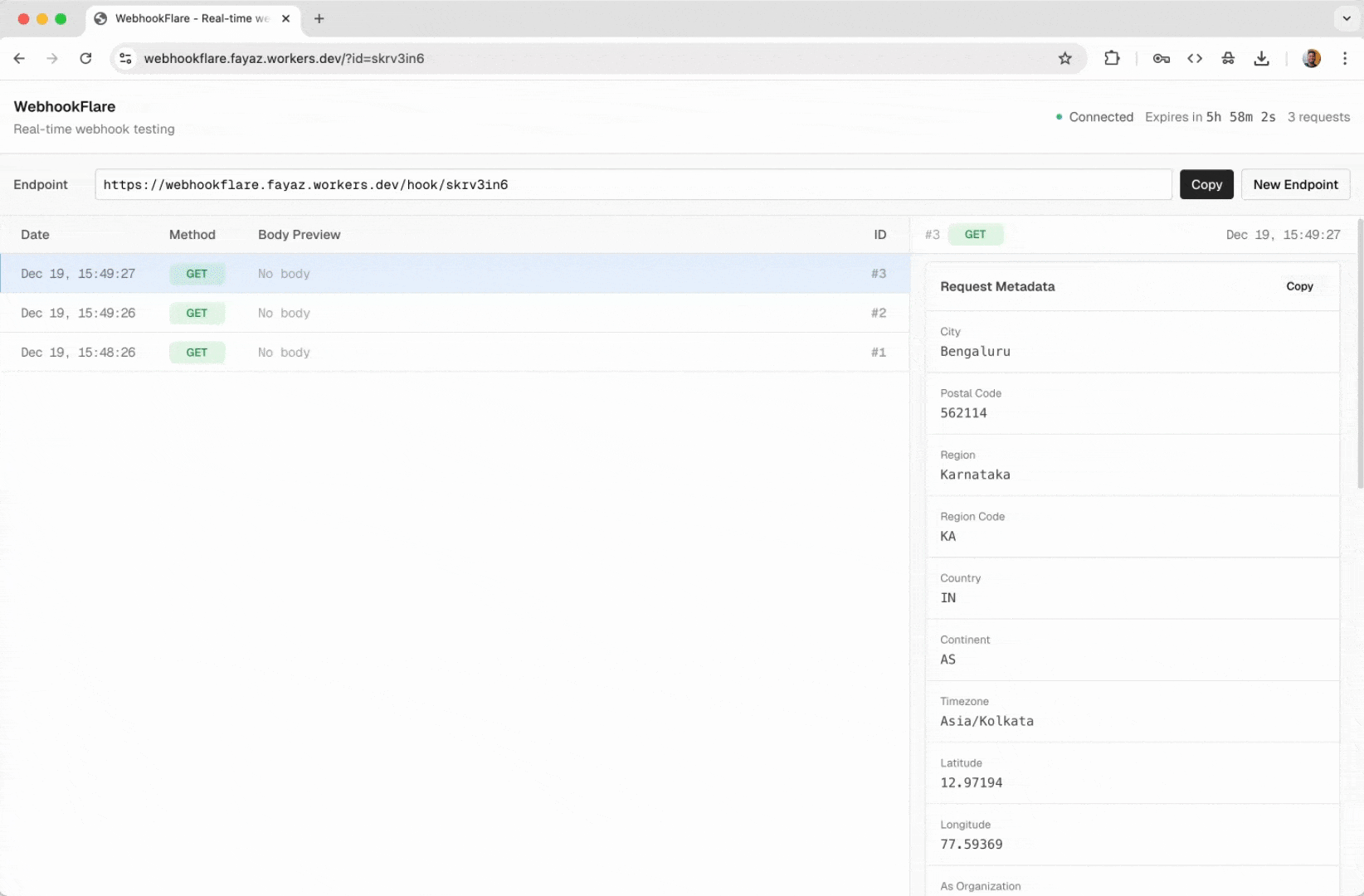
Task: Bookmark this page using the star icon
Action: pyautogui.click(x=1065, y=58)
